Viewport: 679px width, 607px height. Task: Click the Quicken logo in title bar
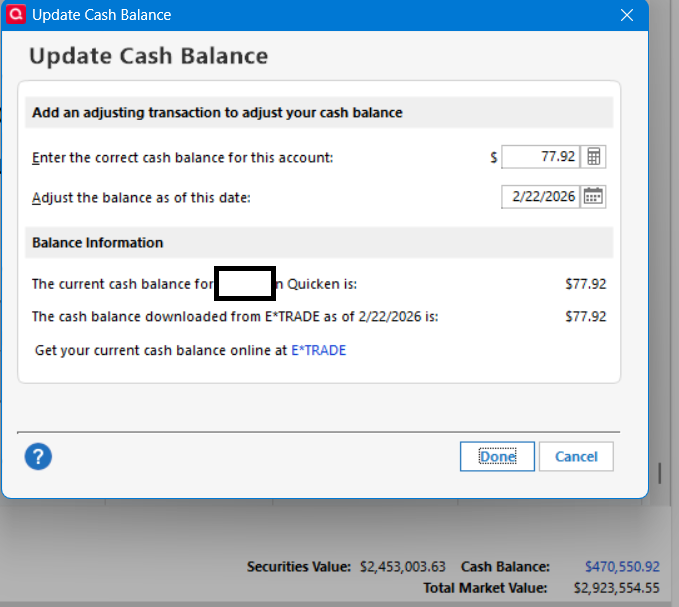(16, 14)
